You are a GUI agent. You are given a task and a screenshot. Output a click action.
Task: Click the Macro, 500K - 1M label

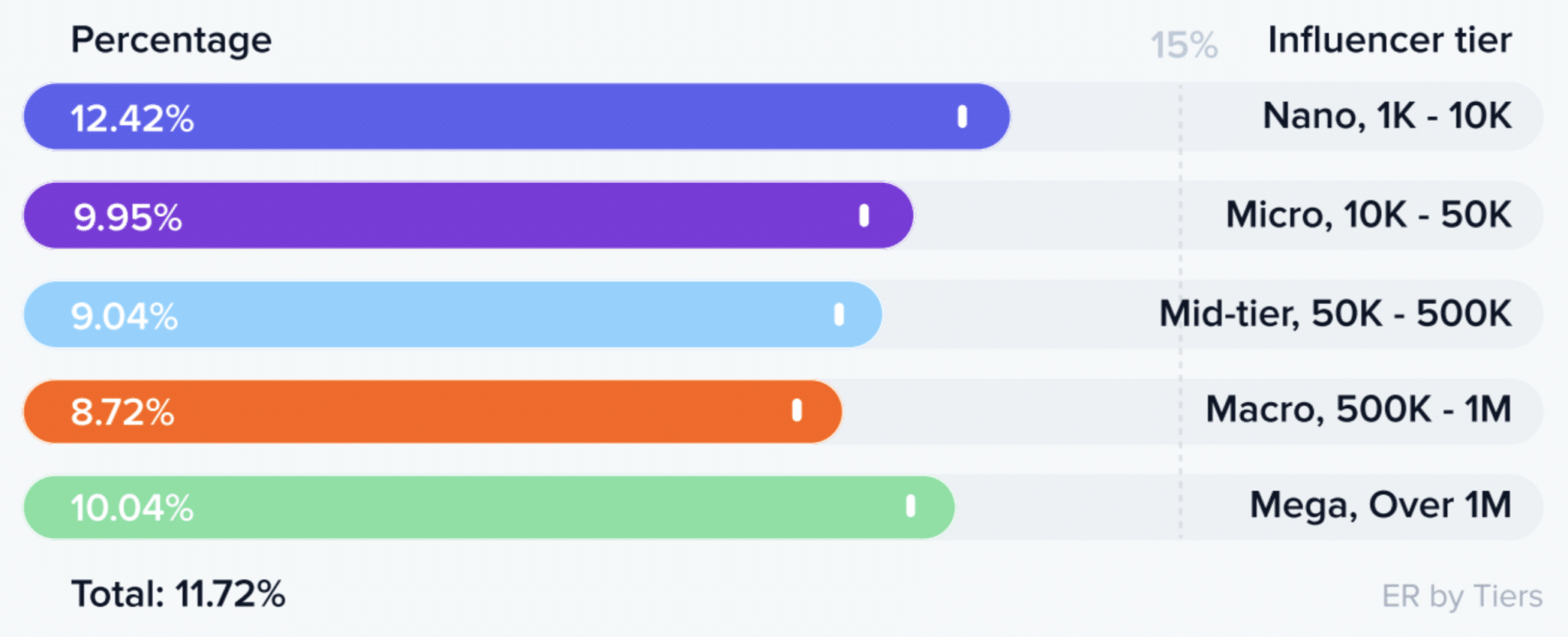click(x=1359, y=410)
